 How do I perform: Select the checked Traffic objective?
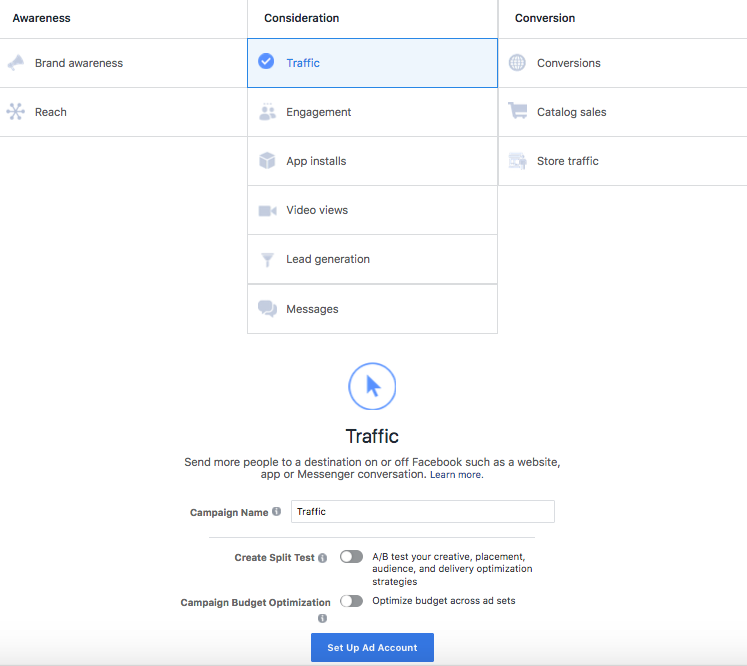point(372,63)
